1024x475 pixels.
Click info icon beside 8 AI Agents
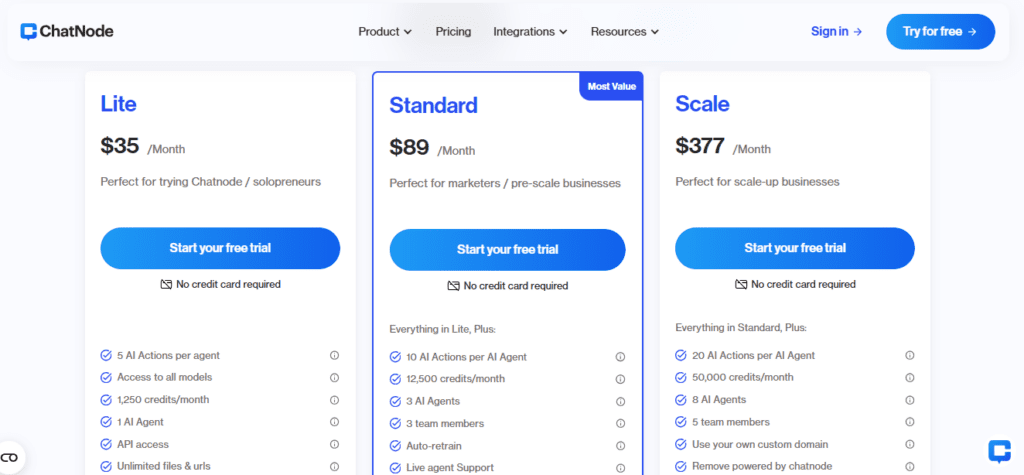909,400
